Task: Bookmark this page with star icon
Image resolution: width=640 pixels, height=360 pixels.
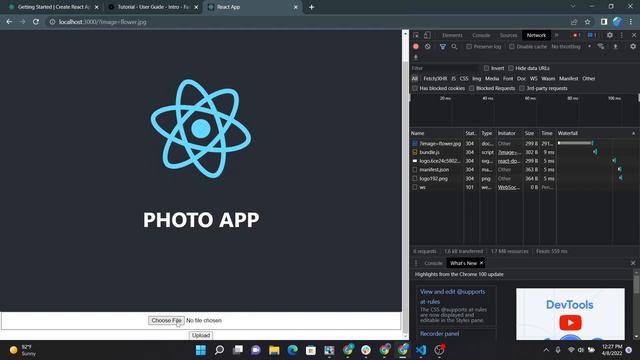Action: click(x=587, y=22)
